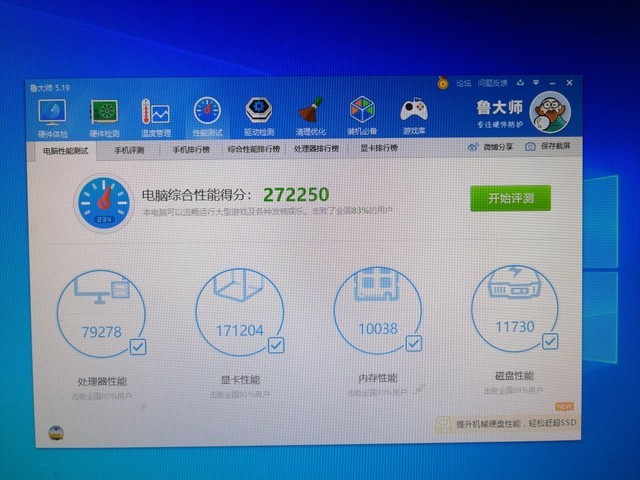Click the skin/upload icon in title bar
Image resolution: width=640 pixels, height=480 pixels.
tap(520, 83)
